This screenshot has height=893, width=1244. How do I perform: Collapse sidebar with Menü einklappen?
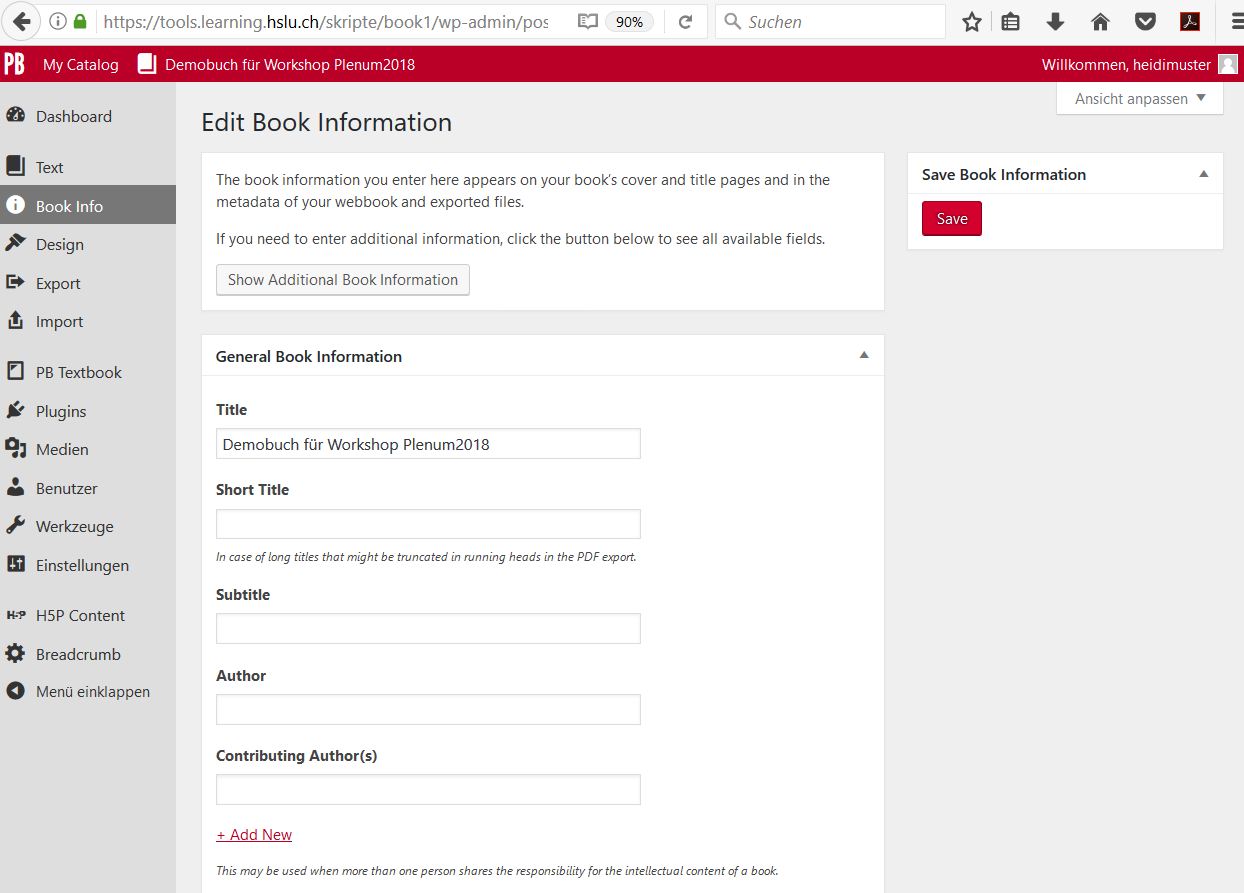92,691
